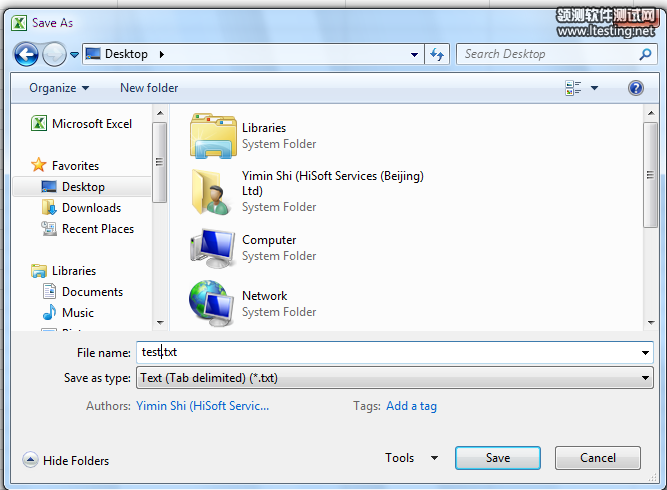667x490 pixels.
Task: Click the Desktop monitor icon in Favorites
Action: tap(49, 186)
